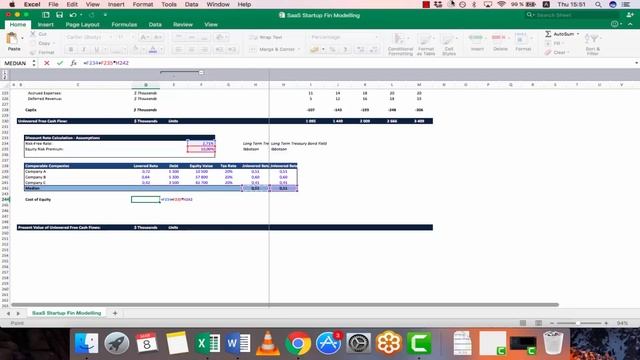Click the Format painter brush icon
The image size is (640, 360).
33,52
